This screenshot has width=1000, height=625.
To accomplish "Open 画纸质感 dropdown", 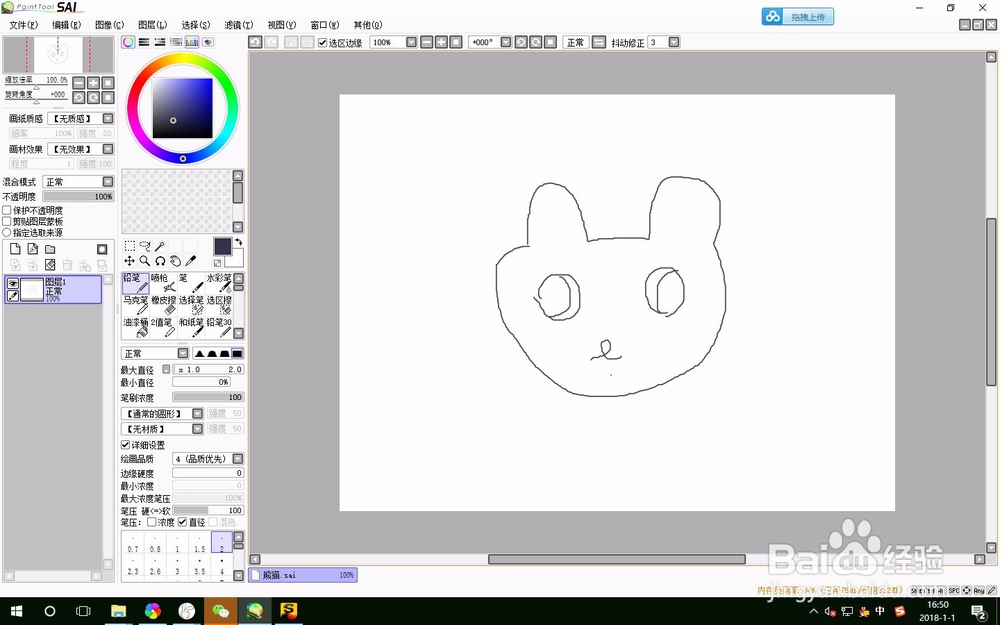I will pos(108,119).
